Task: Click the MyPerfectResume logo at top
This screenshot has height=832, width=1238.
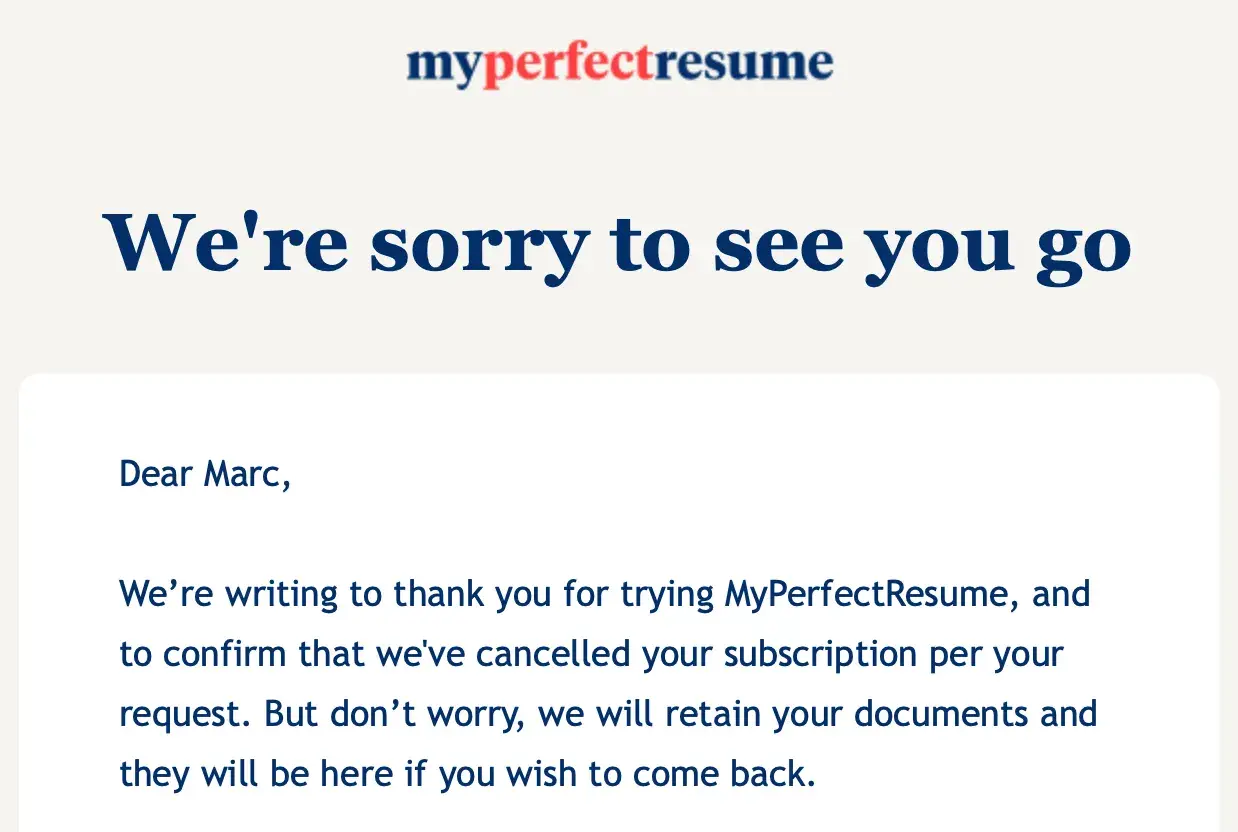Action: point(619,64)
